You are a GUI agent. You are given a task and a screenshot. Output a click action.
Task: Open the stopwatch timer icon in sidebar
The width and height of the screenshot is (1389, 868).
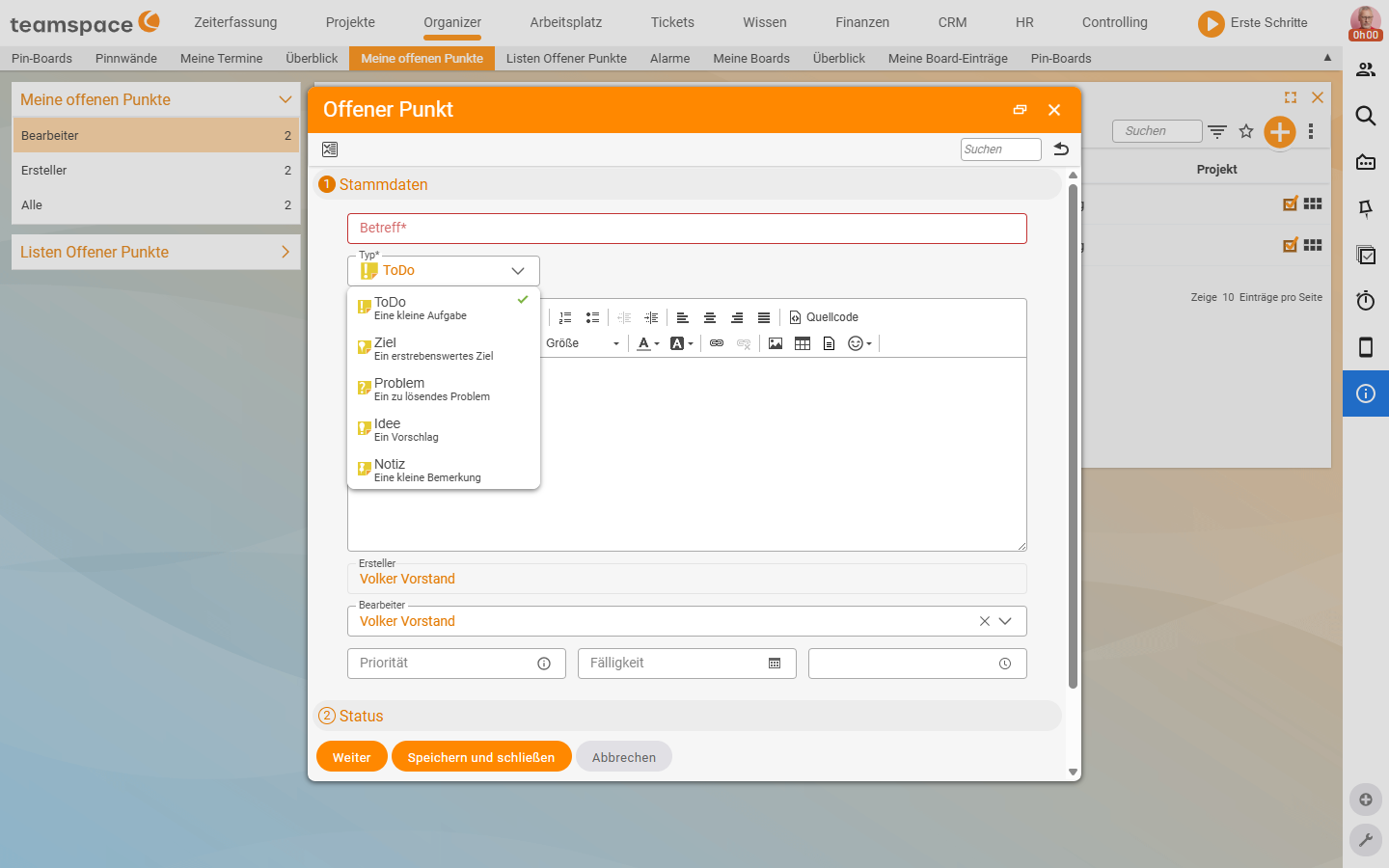[x=1366, y=301]
